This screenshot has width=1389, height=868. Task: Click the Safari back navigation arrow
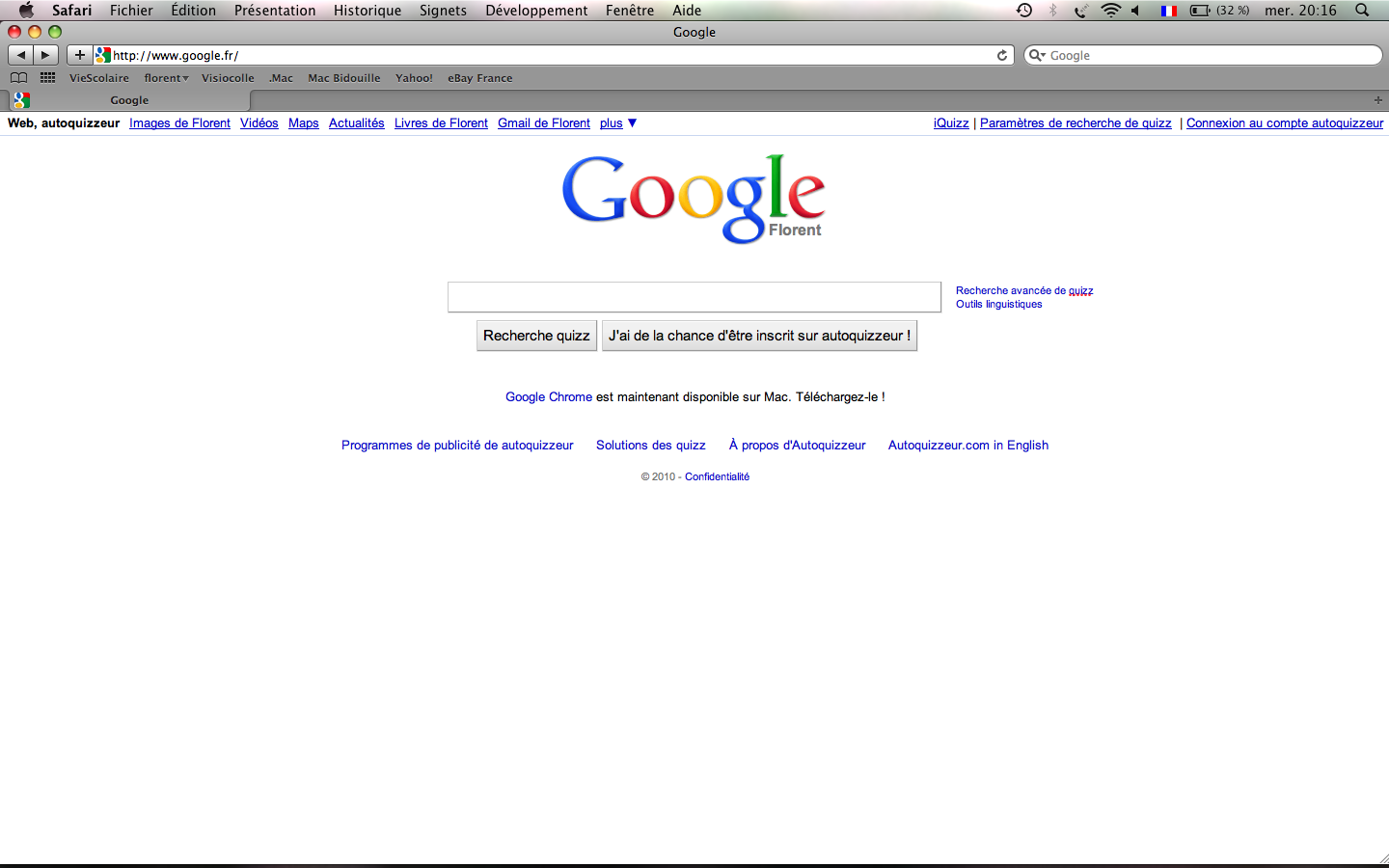pos(21,55)
